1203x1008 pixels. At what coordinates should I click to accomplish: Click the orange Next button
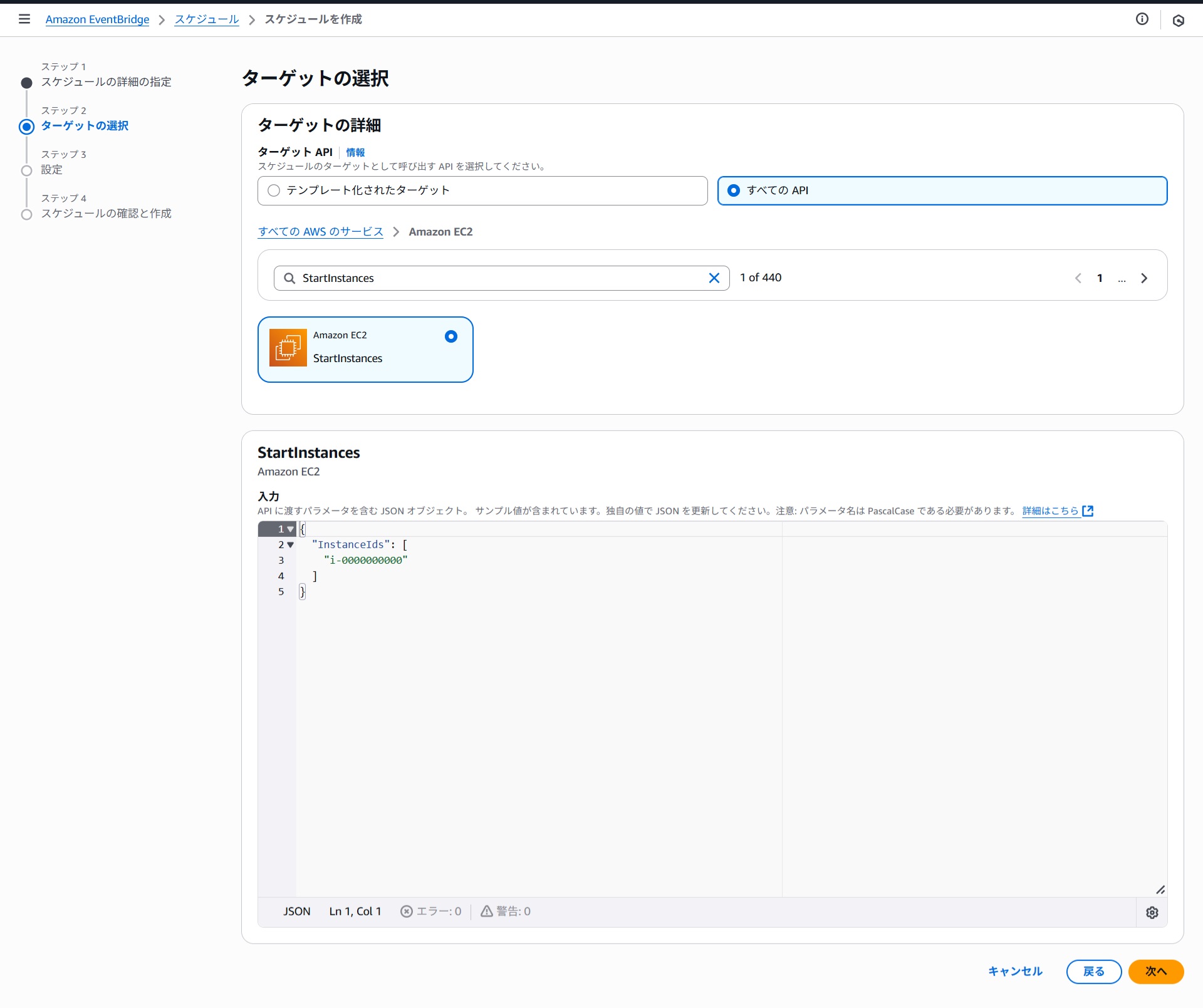[x=1155, y=971]
